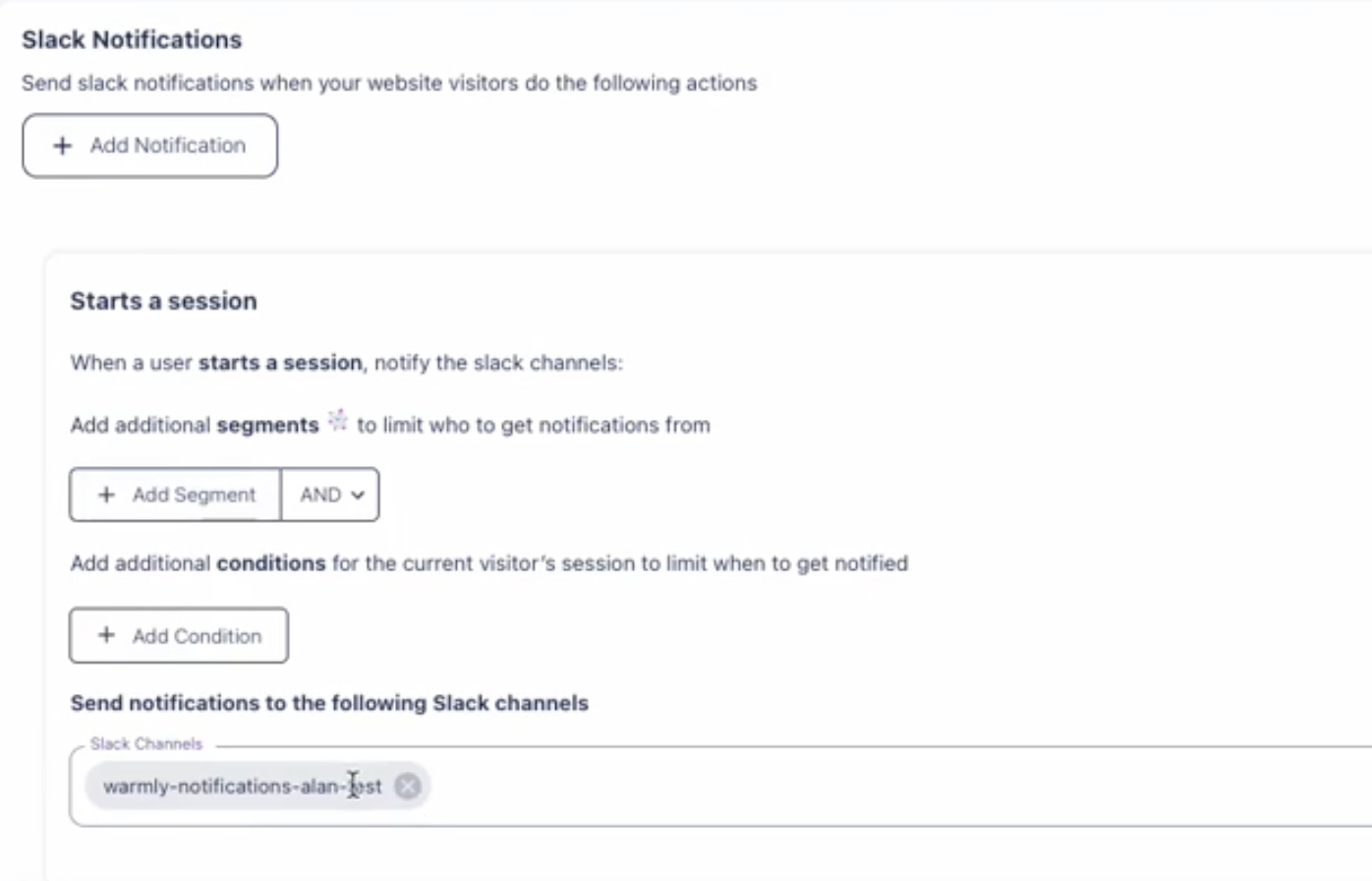Viewport: 1372px width, 881px height.
Task: Click the Add Condition button
Action: [x=178, y=635]
